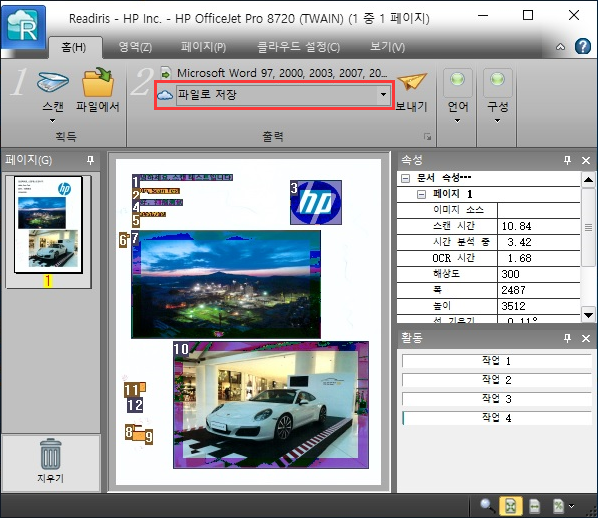
Task: Click the fit page icon in status bar
Action: pyautogui.click(x=510, y=506)
